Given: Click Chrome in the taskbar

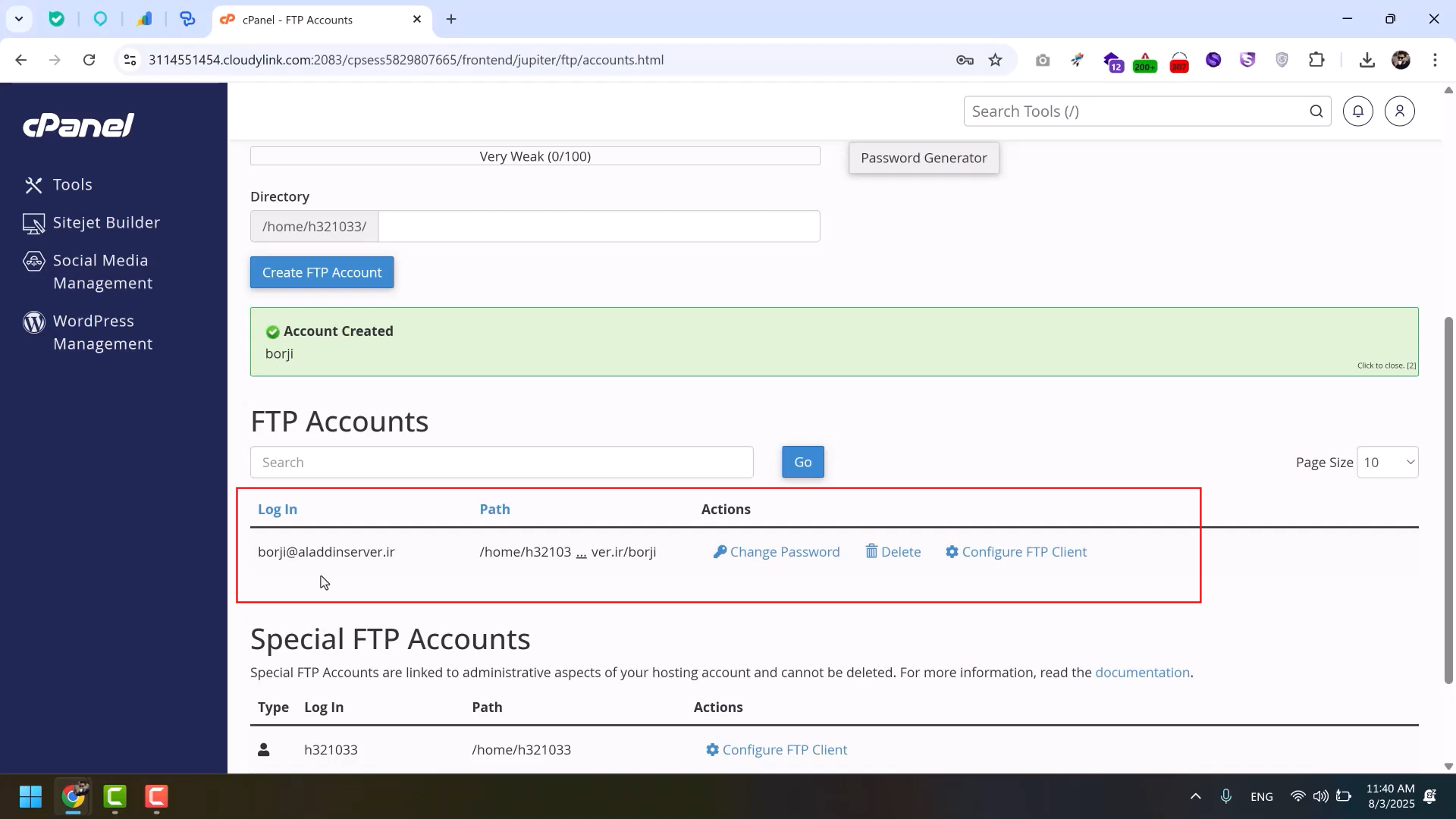Looking at the screenshot, I should coord(74,797).
